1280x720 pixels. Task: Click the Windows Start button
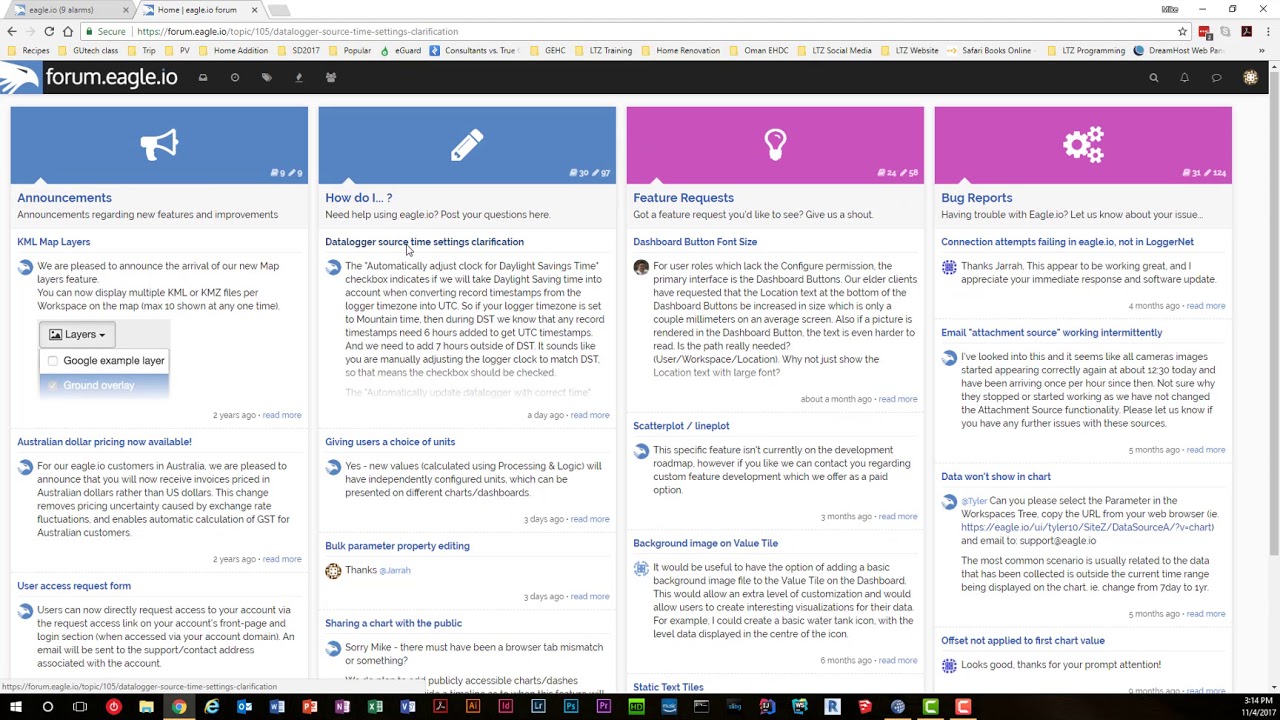15,707
